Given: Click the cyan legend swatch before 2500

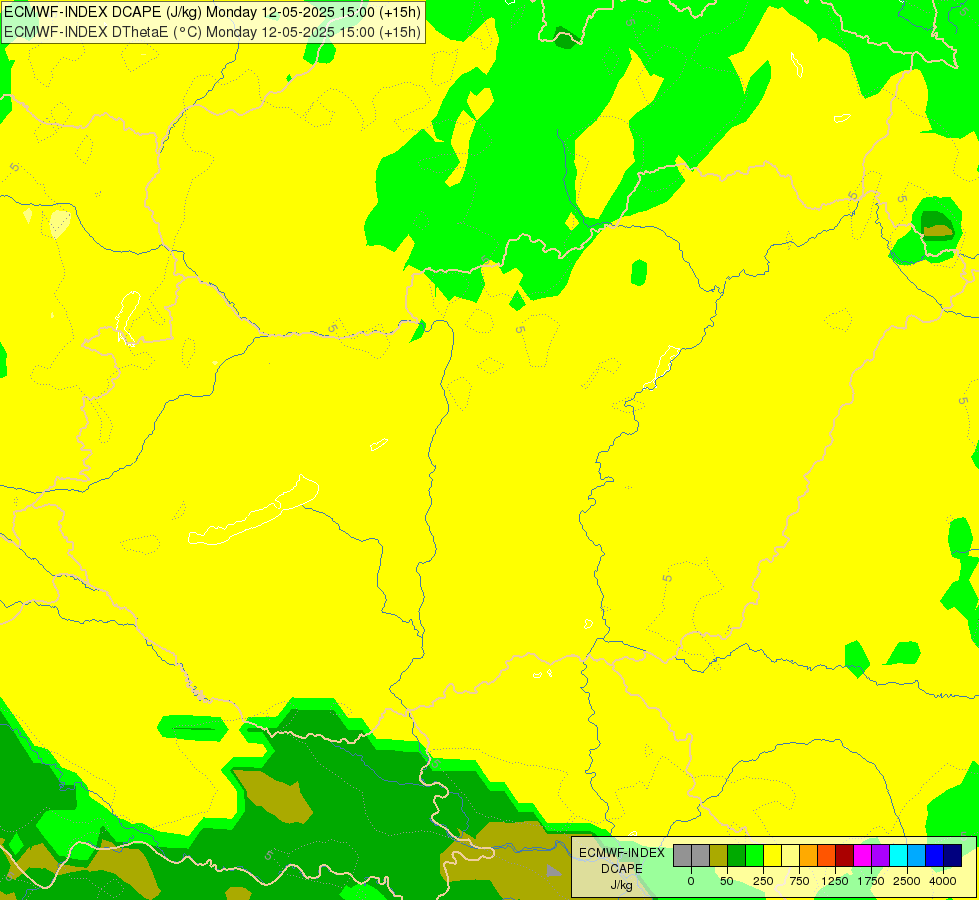Looking at the screenshot, I should click(898, 856).
